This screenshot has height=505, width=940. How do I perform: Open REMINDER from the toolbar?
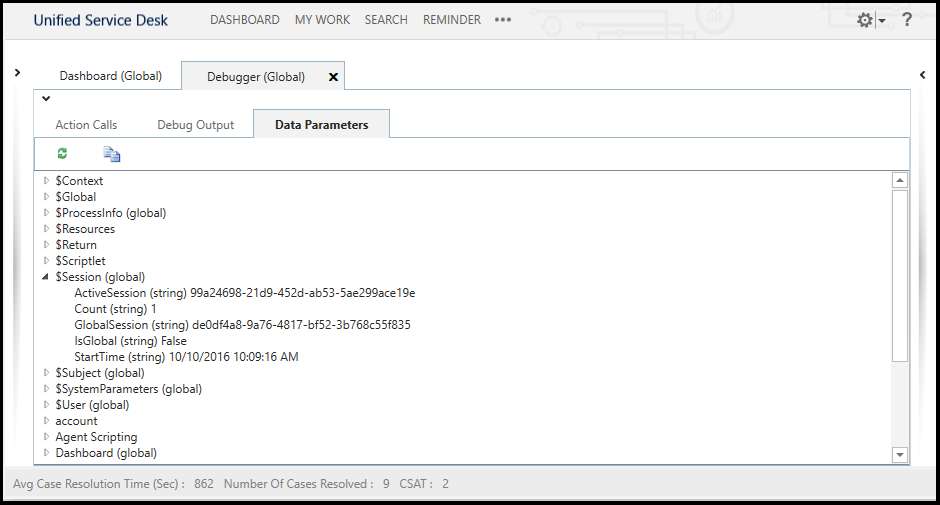point(451,20)
